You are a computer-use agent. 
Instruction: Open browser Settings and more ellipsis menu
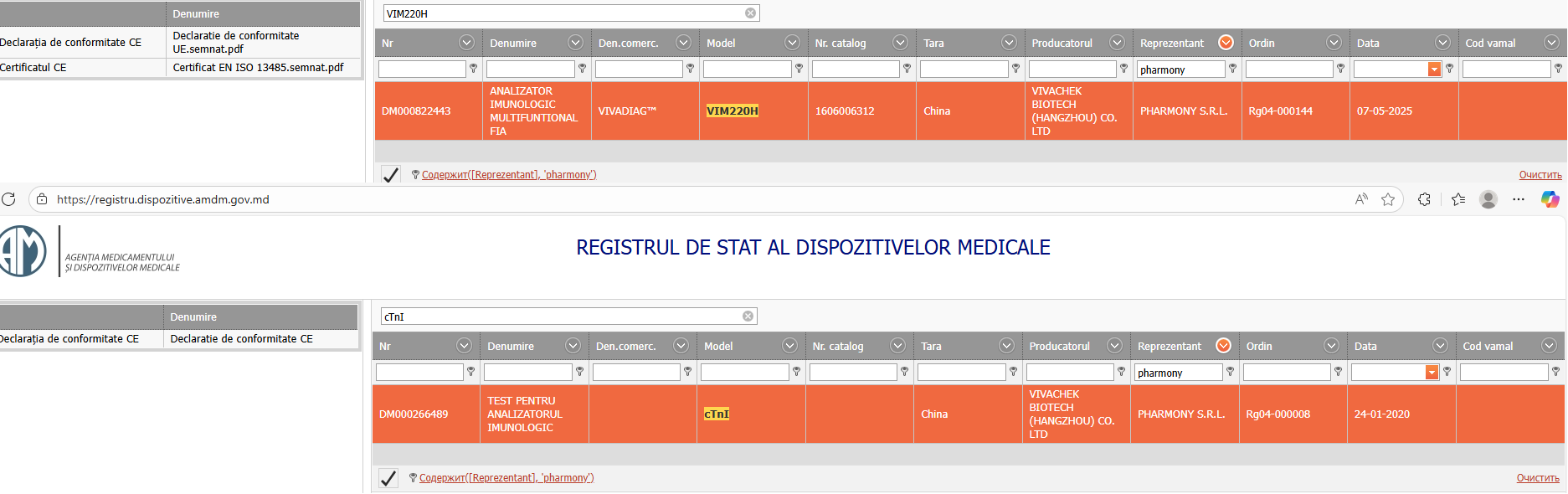[1519, 199]
